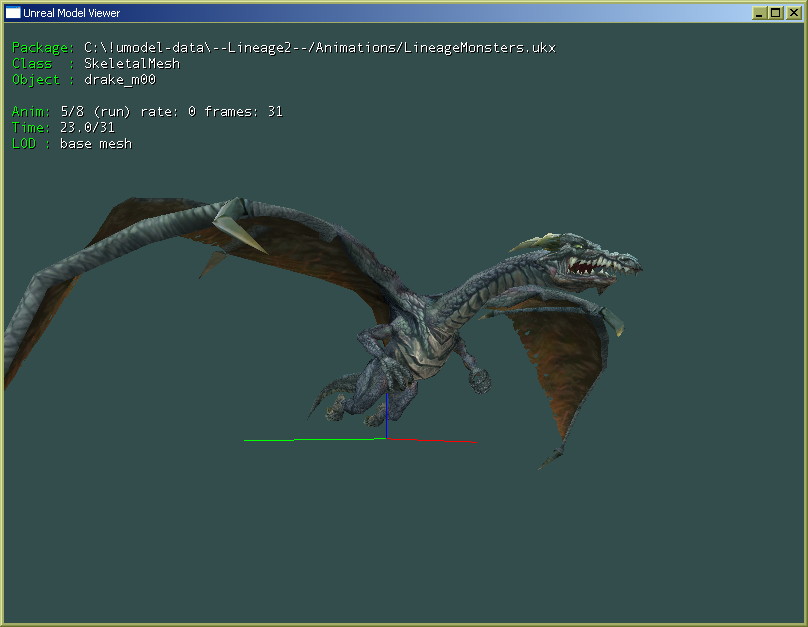The image size is (808, 627).
Task: Click the 'Anim:' label
Action: click(31, 111)
